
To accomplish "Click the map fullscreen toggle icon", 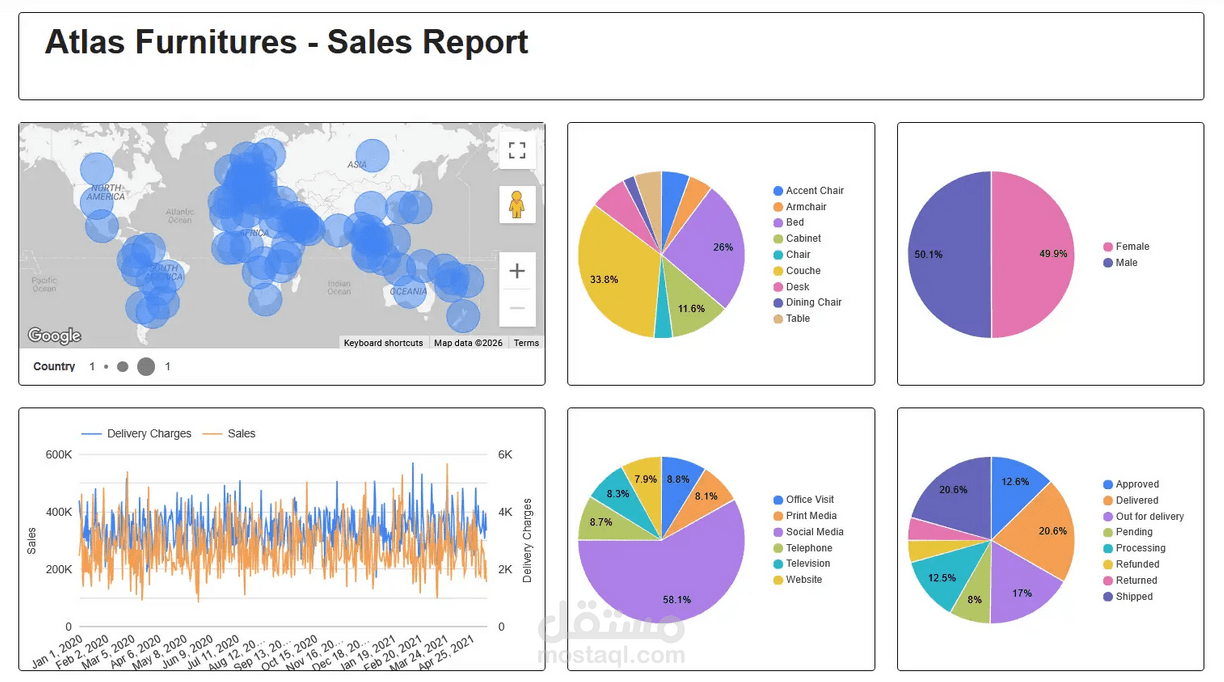I will [517, 150].
